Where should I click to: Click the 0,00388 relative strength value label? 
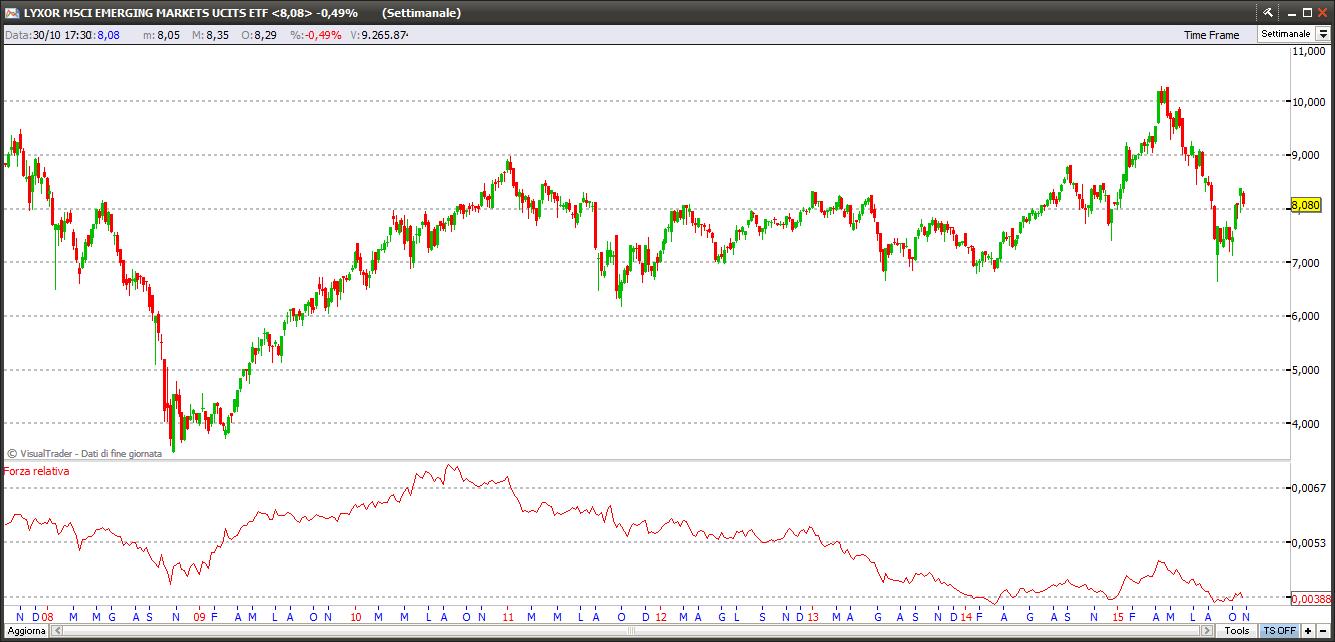[1311, 599]
